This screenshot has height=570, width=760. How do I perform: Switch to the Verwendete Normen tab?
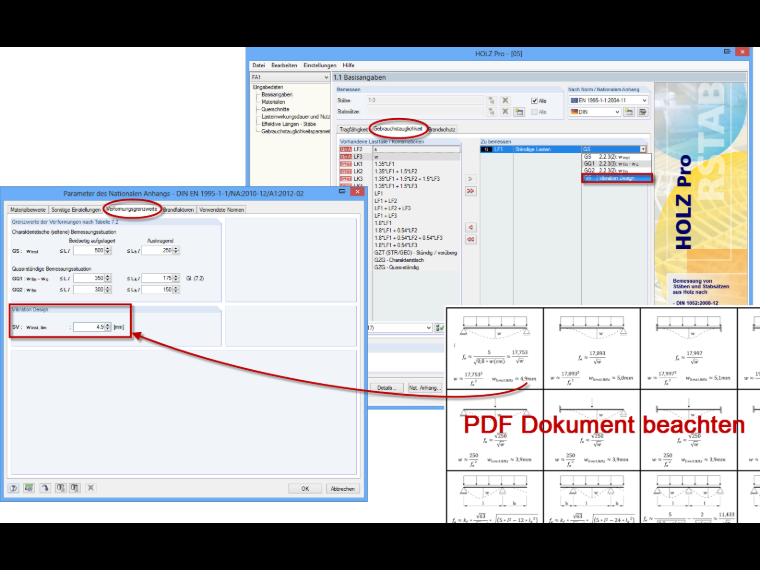click(x=222, y=210)
